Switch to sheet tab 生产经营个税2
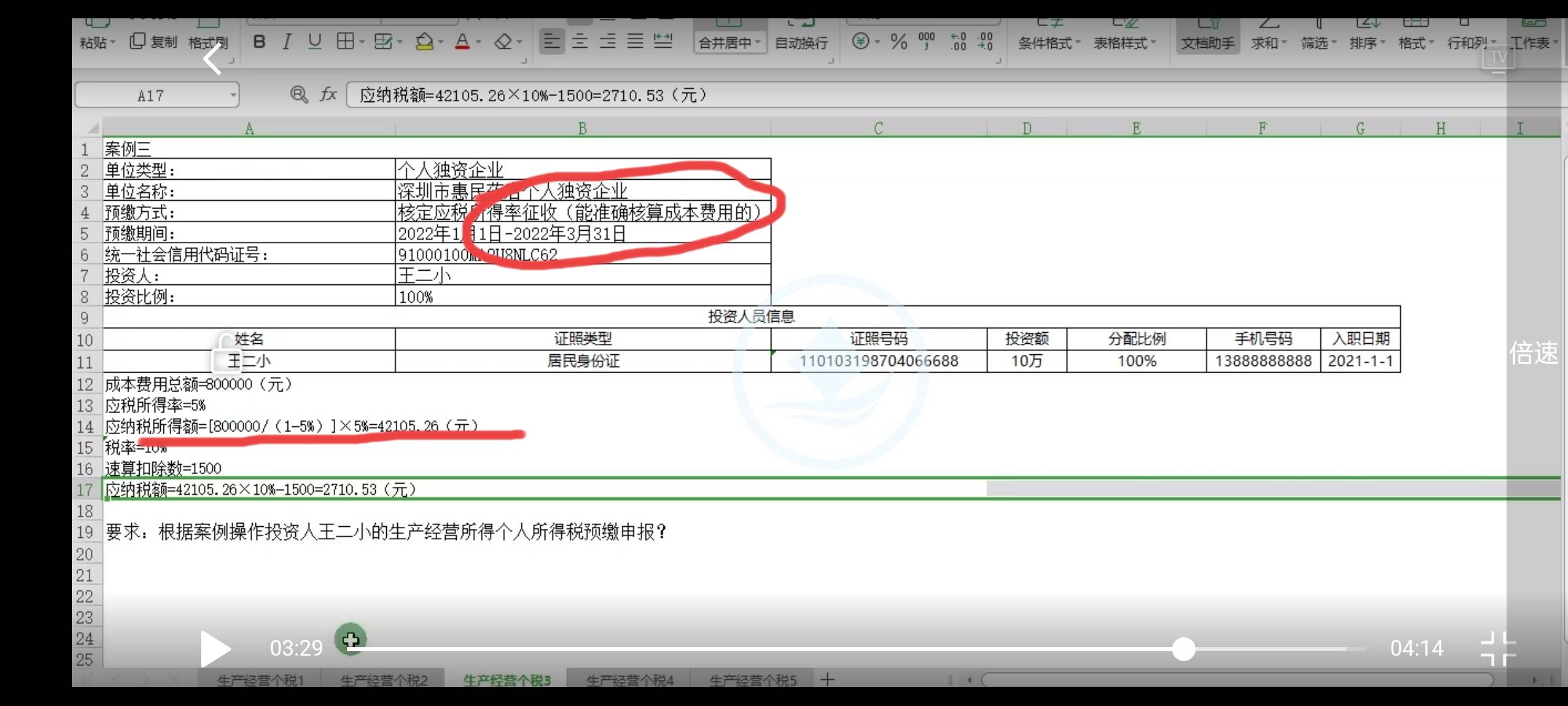 384,680
